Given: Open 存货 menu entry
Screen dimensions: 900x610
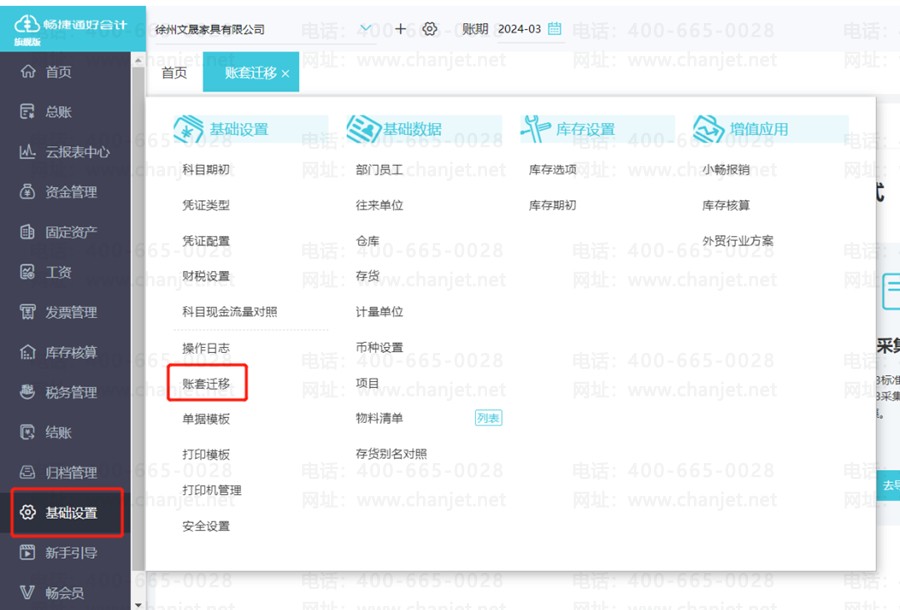Looking at the screenshot, I should pyautogui.click(x=367, y=276).
